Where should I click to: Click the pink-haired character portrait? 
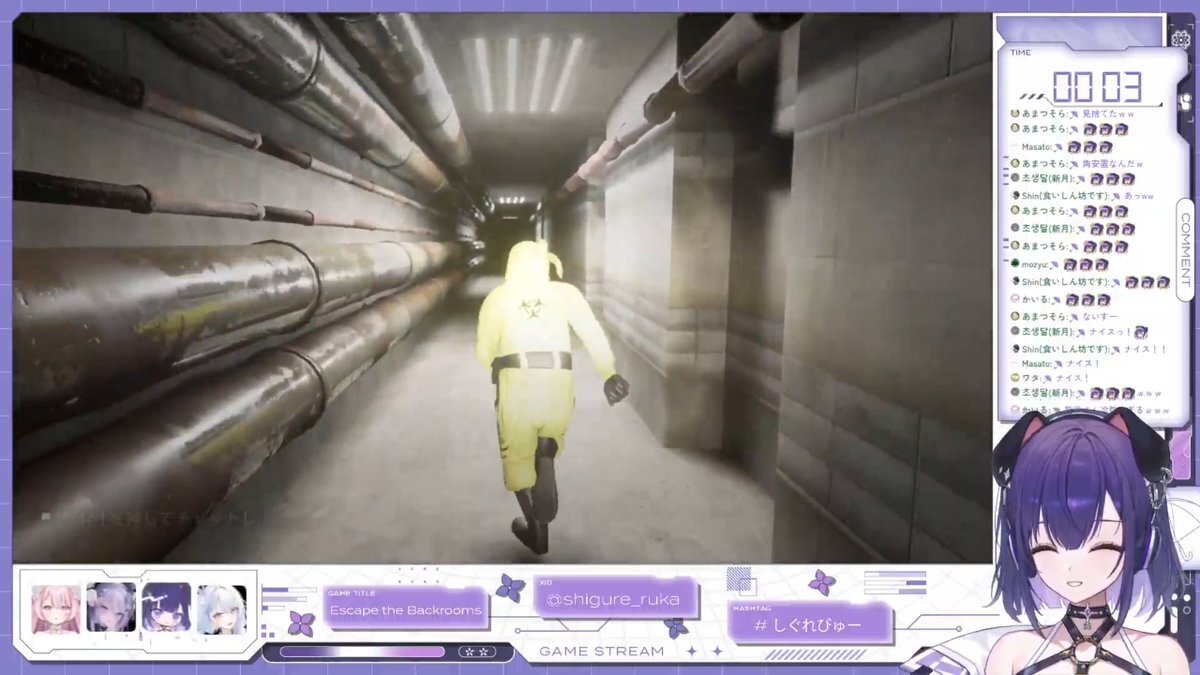point(55,609)
